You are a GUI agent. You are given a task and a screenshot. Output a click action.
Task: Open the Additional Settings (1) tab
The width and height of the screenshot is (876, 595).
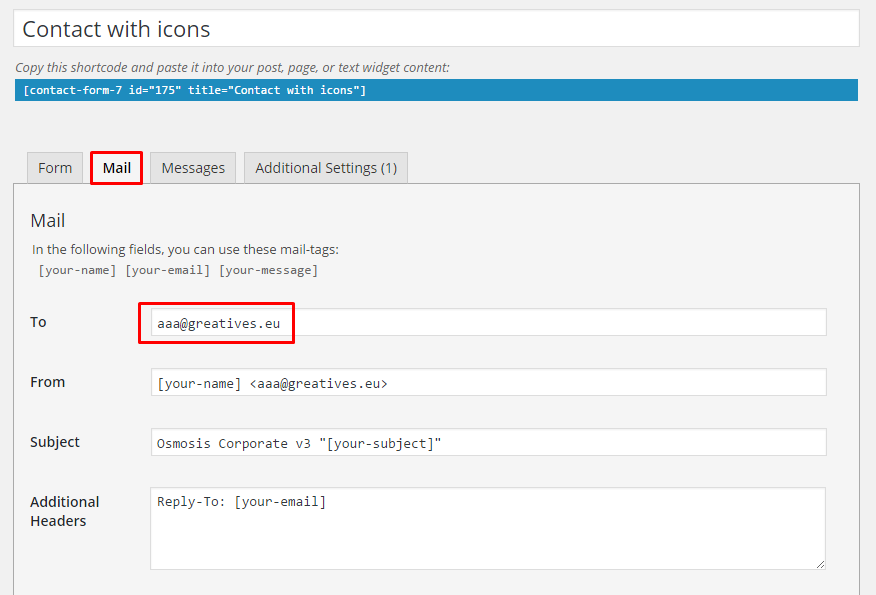pos(326,168)
